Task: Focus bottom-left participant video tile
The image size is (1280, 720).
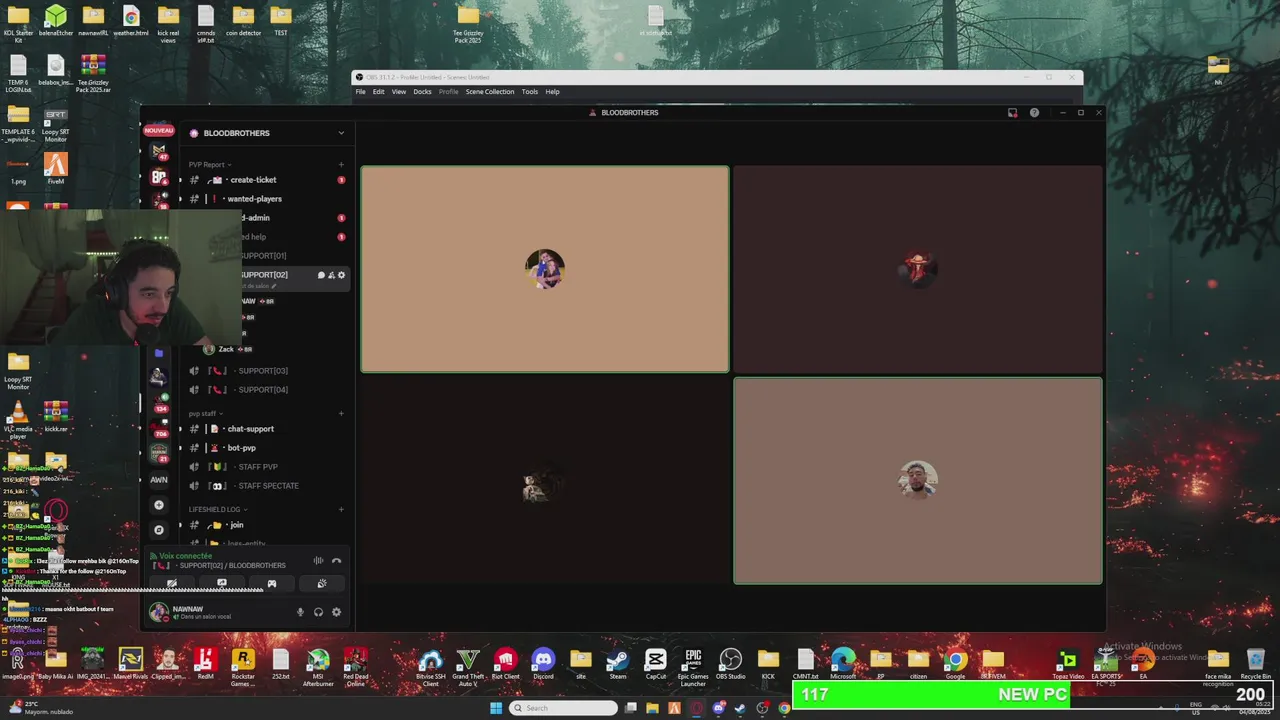Action: click(545, 481)
